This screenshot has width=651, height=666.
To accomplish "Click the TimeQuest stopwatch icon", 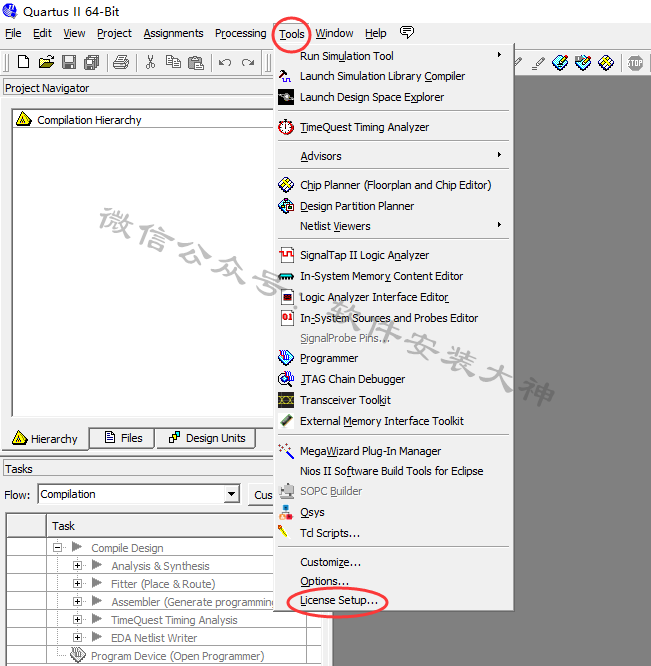I will [x=286, y=127].
